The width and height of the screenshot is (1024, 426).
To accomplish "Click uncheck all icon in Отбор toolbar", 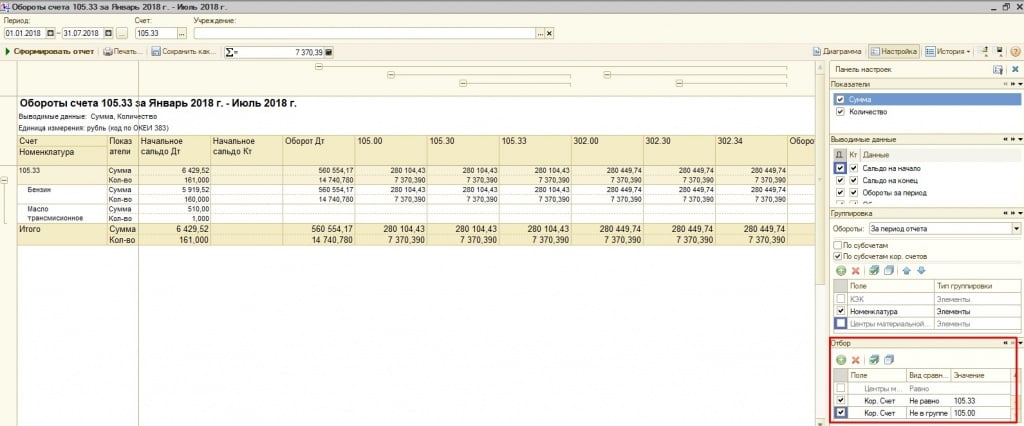I will point(888,360).
